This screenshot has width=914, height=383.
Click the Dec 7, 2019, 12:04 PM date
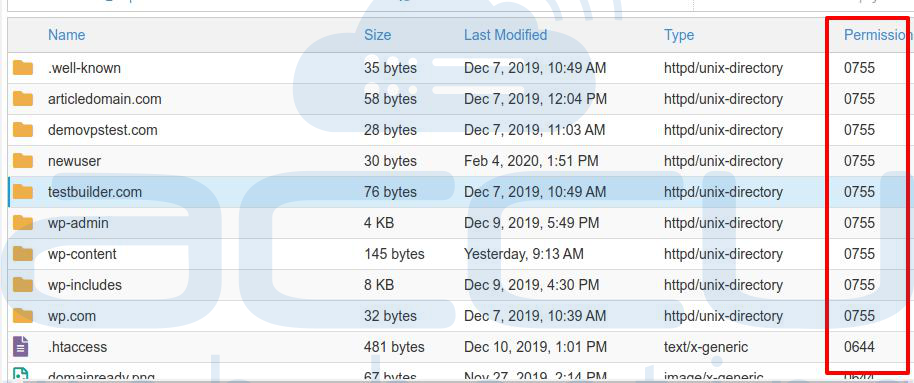point(536,99)
